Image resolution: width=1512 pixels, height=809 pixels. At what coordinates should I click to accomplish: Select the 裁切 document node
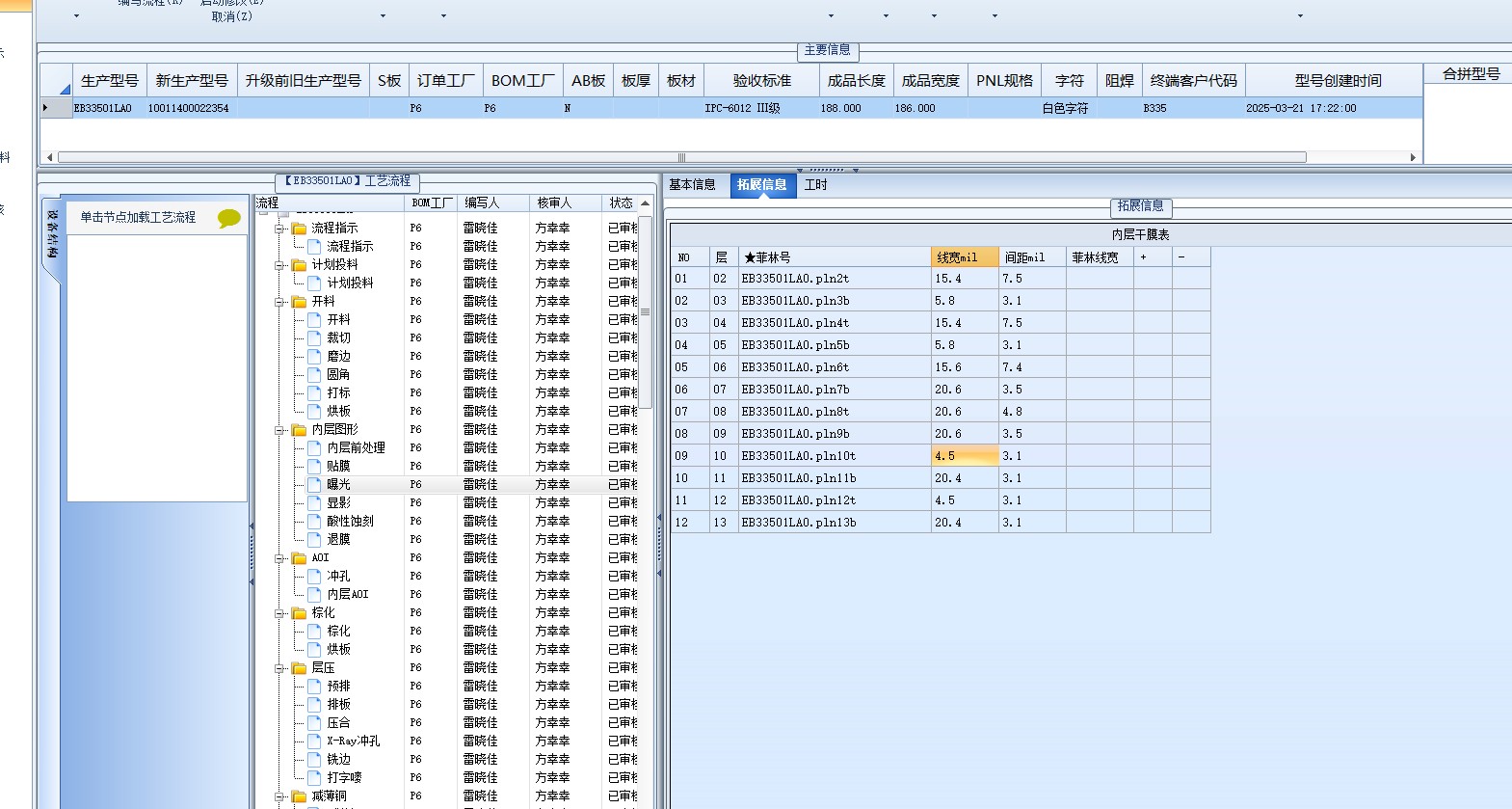pos(338,337)
